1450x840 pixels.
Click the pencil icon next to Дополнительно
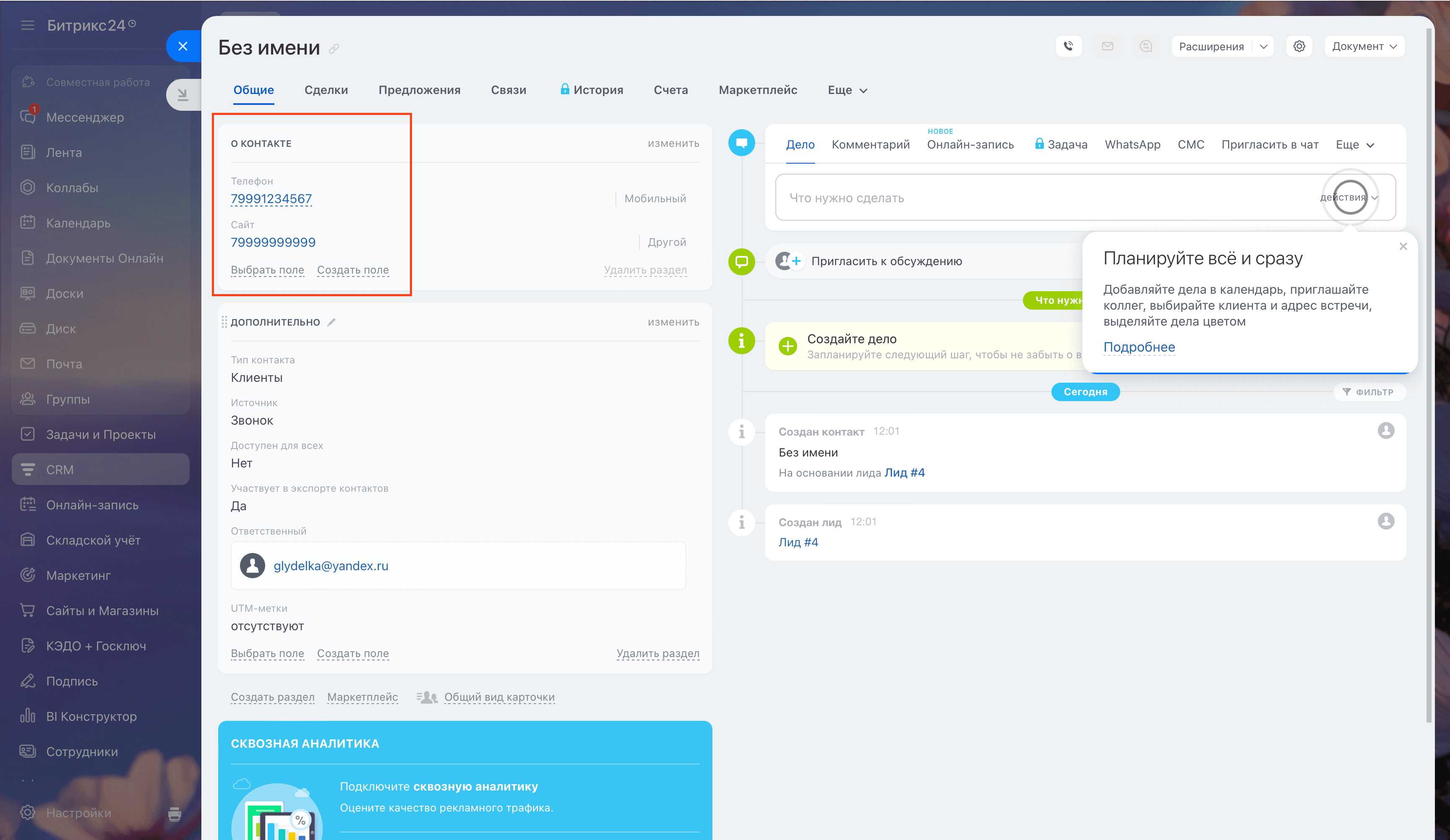331,322
